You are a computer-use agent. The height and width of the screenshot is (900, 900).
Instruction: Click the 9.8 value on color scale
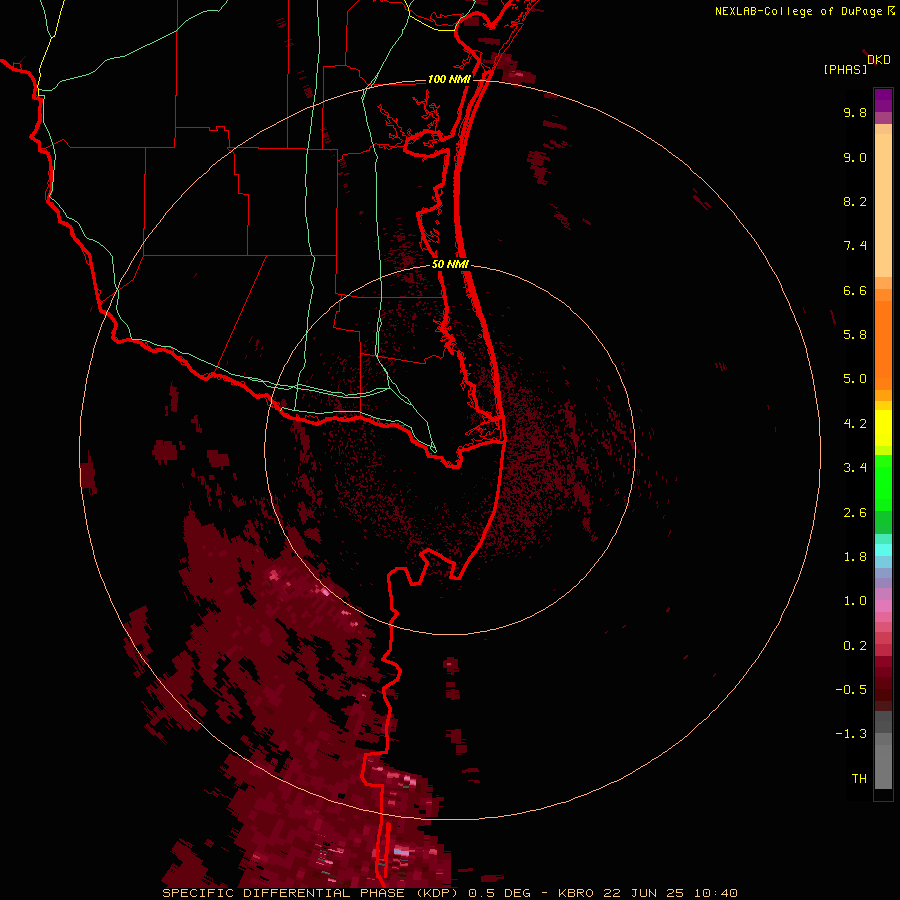[x=855, y=112]
